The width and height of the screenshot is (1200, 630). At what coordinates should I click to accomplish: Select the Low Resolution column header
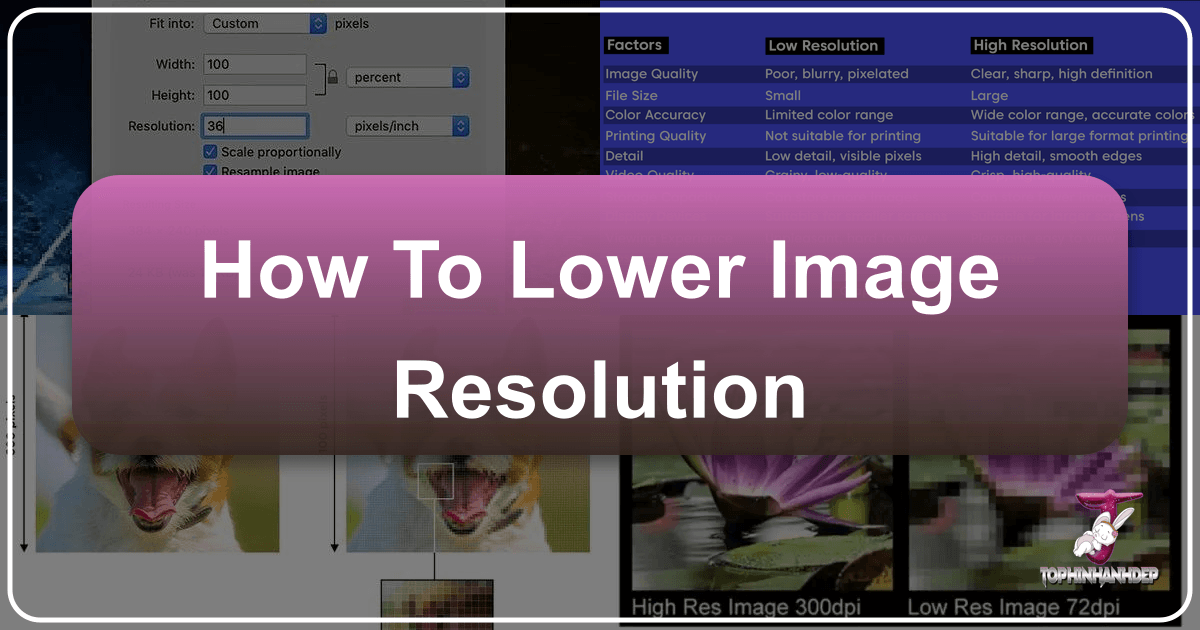[824, 45]
